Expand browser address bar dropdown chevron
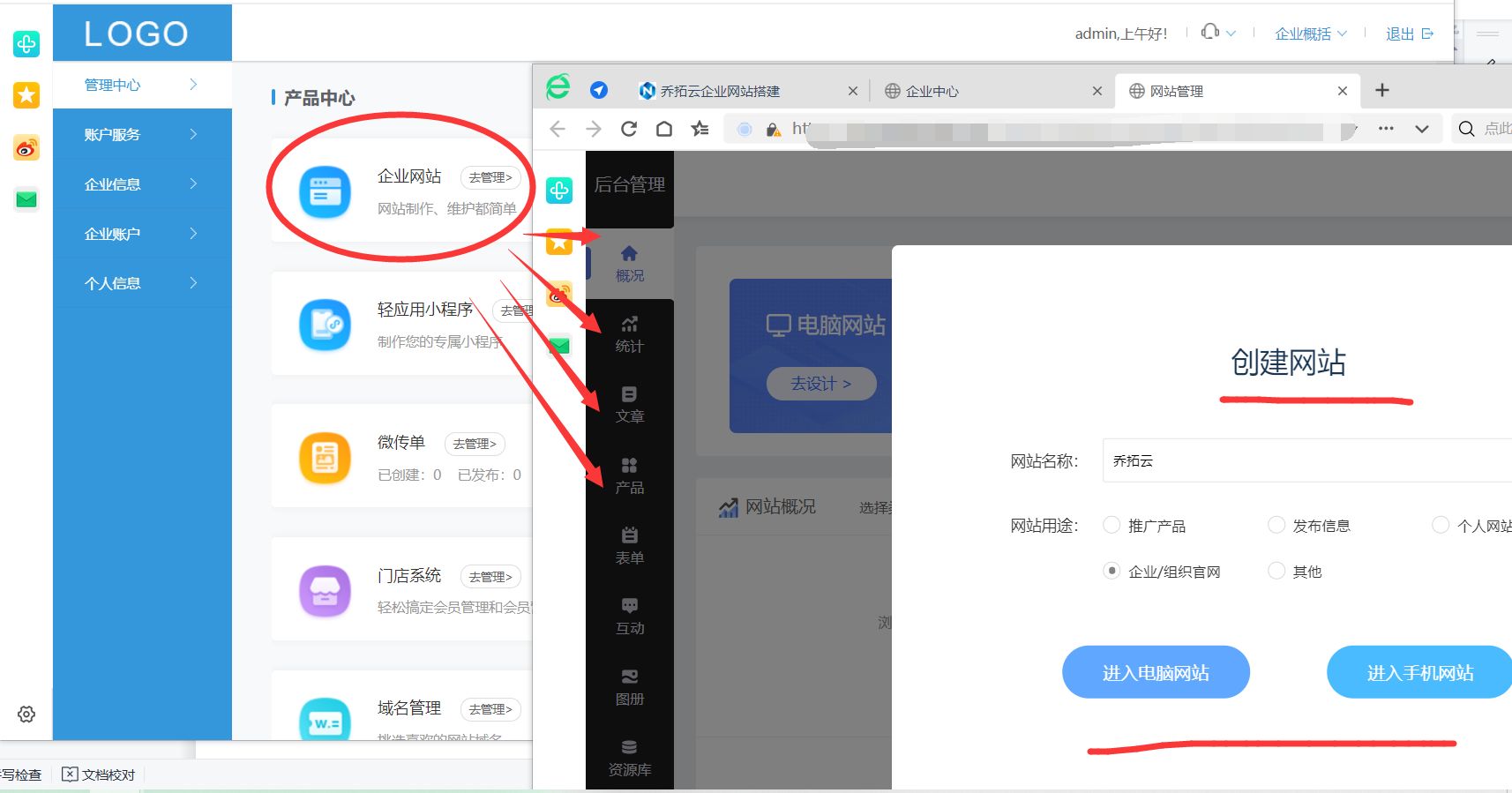Image resolution: width=1512 pixels, height=793 pixels. [1421, 129]
